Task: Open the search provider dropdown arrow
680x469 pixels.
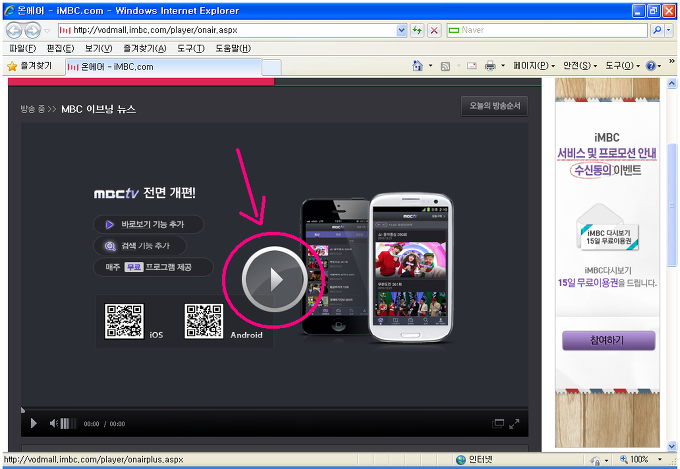Action: [669, 30]
